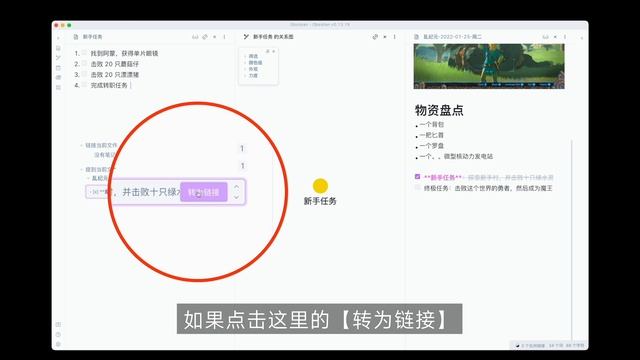This screenshot has width=640, height=360.
Task: Close the graph controls panel
Action: tap(273, 51)
